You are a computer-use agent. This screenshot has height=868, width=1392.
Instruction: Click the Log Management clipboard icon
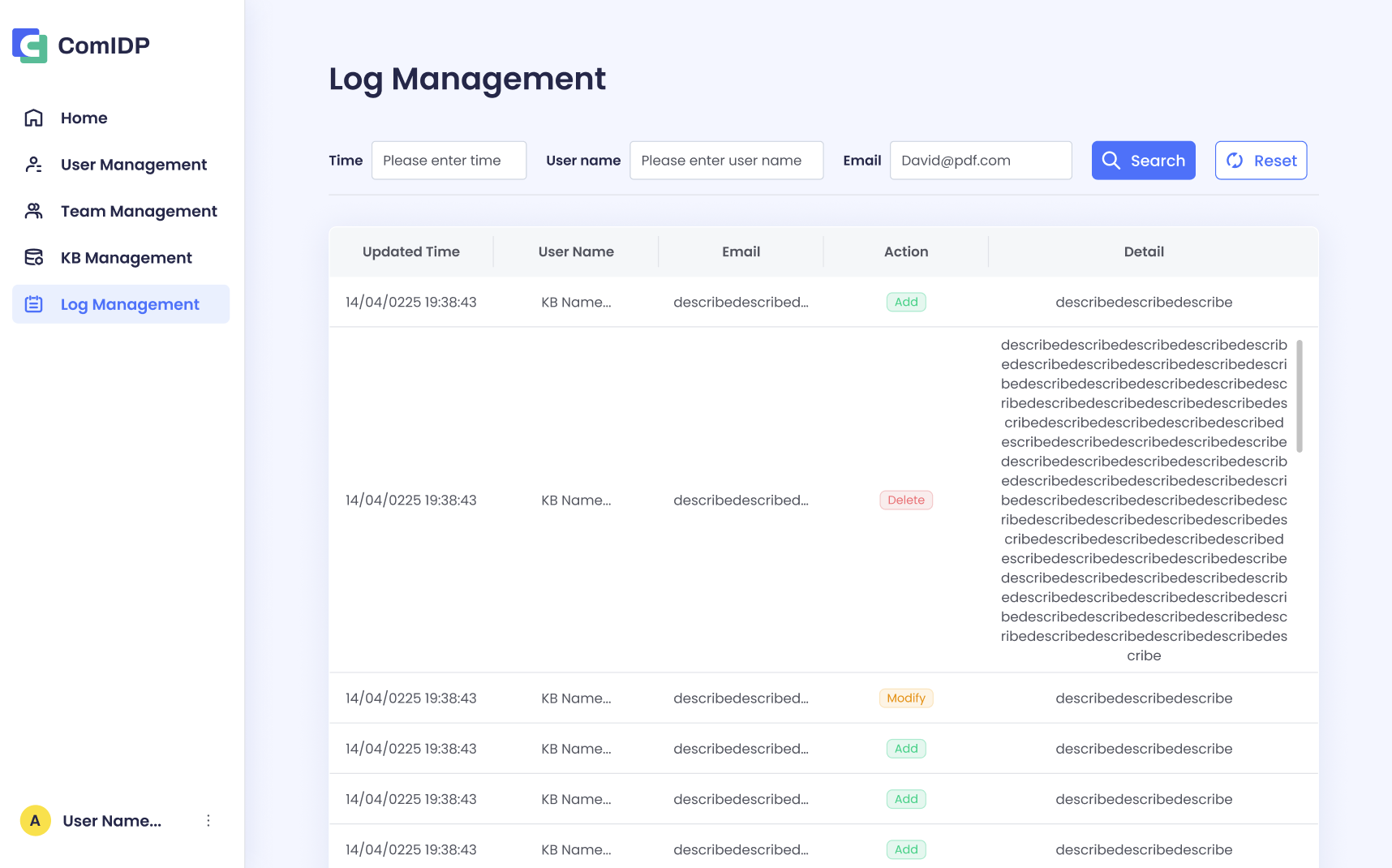(33, 304)
